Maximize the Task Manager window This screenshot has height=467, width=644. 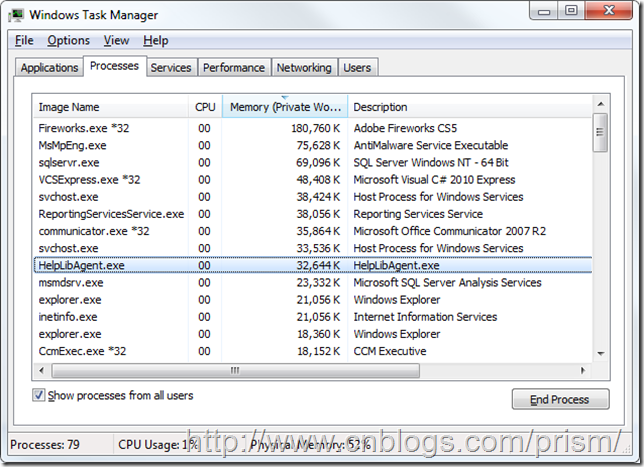[571, 11]
